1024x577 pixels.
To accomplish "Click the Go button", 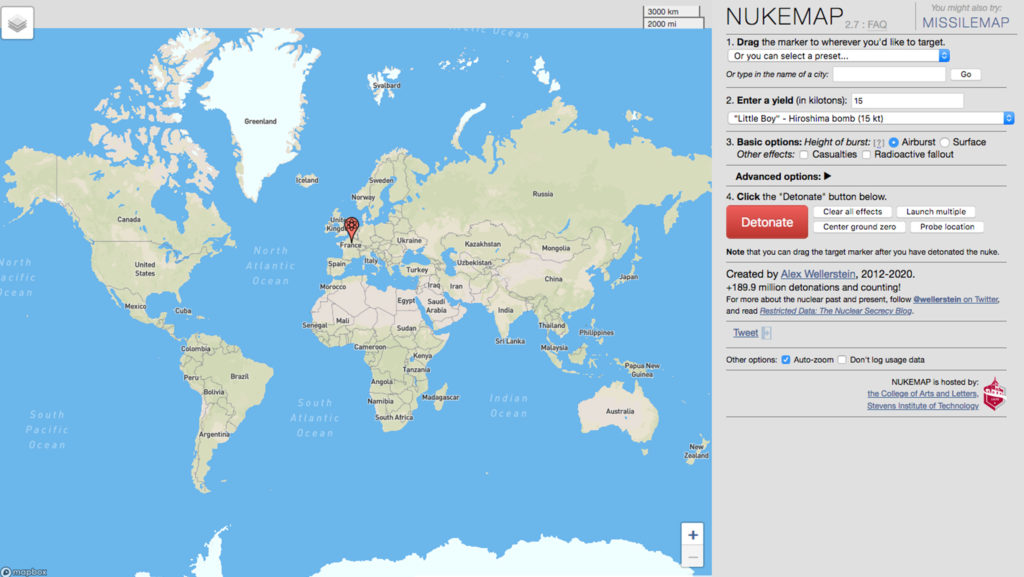I will [966, 74].
